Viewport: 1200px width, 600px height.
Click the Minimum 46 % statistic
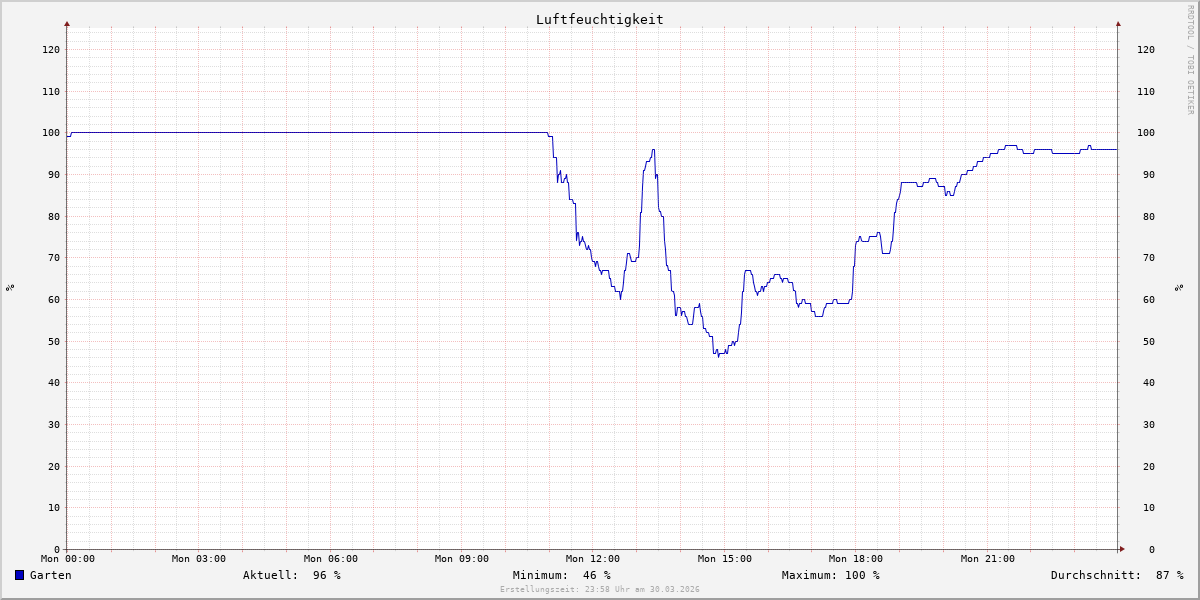point(561,575)
